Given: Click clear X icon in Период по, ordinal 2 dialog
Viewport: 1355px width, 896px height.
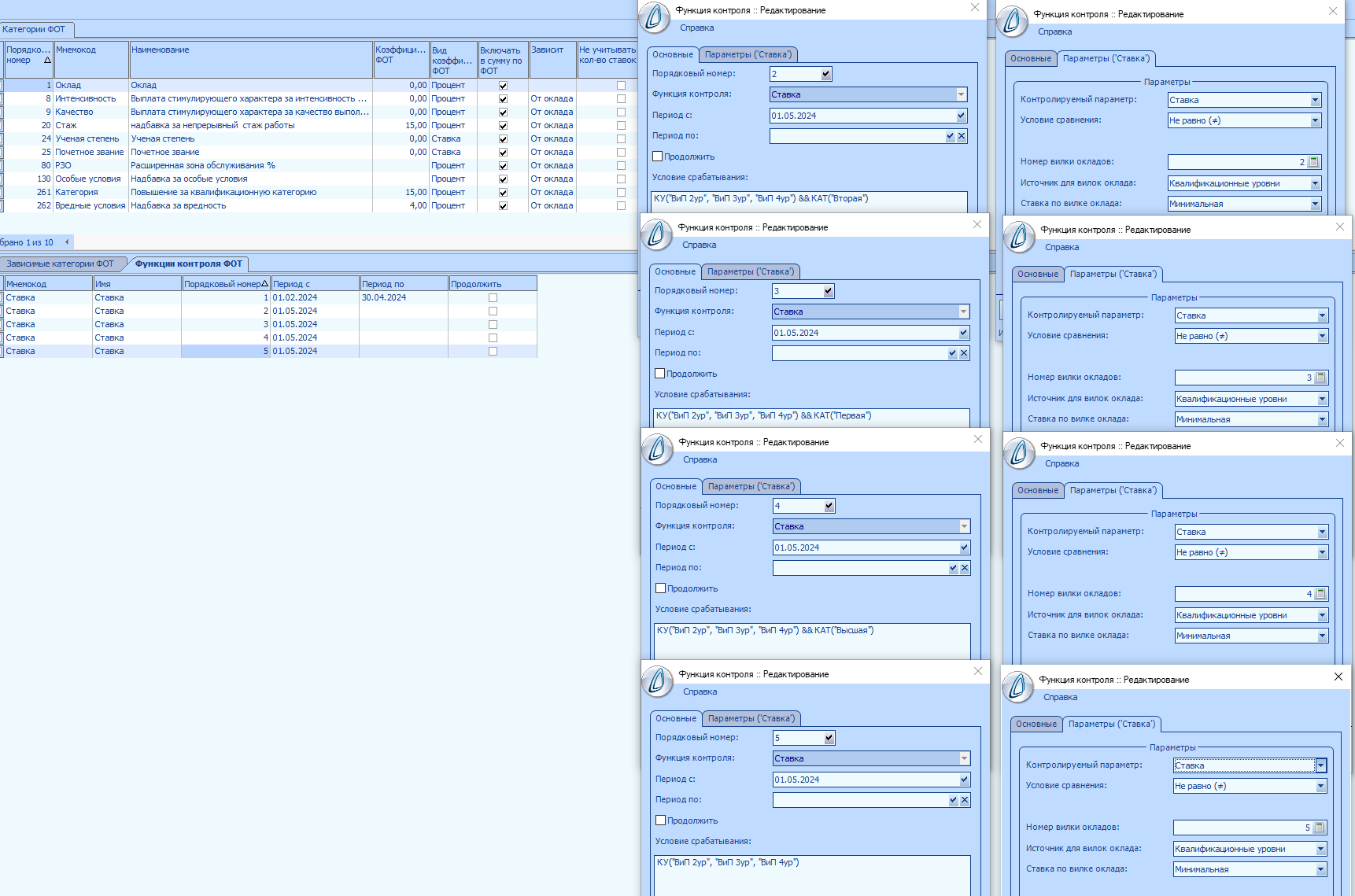Looking at the screenshot, I should [x=962, y=136].
